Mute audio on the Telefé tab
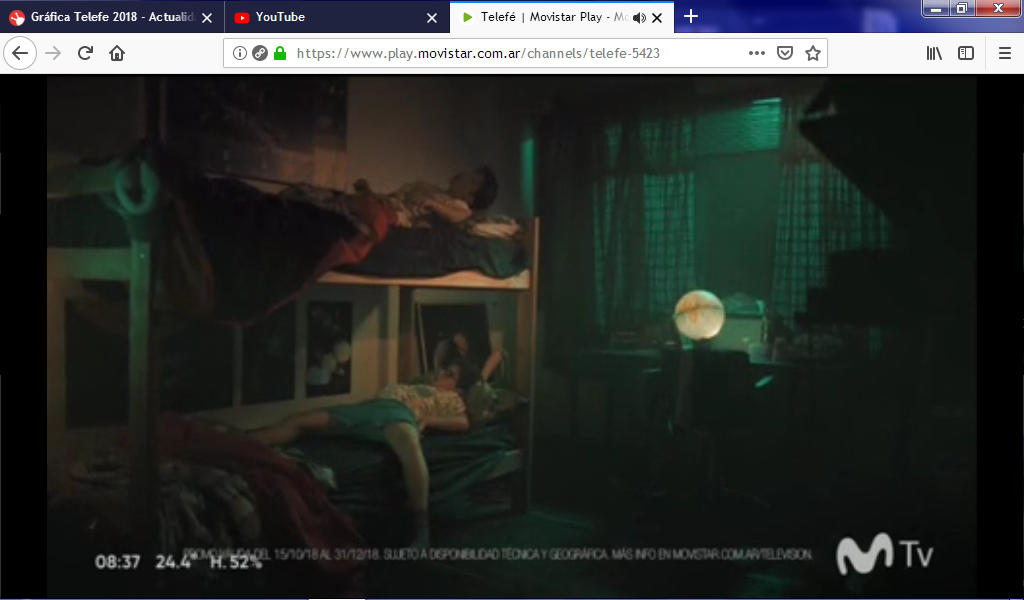The width and height of the screenshot is (1024, 600). click(640, 17)
